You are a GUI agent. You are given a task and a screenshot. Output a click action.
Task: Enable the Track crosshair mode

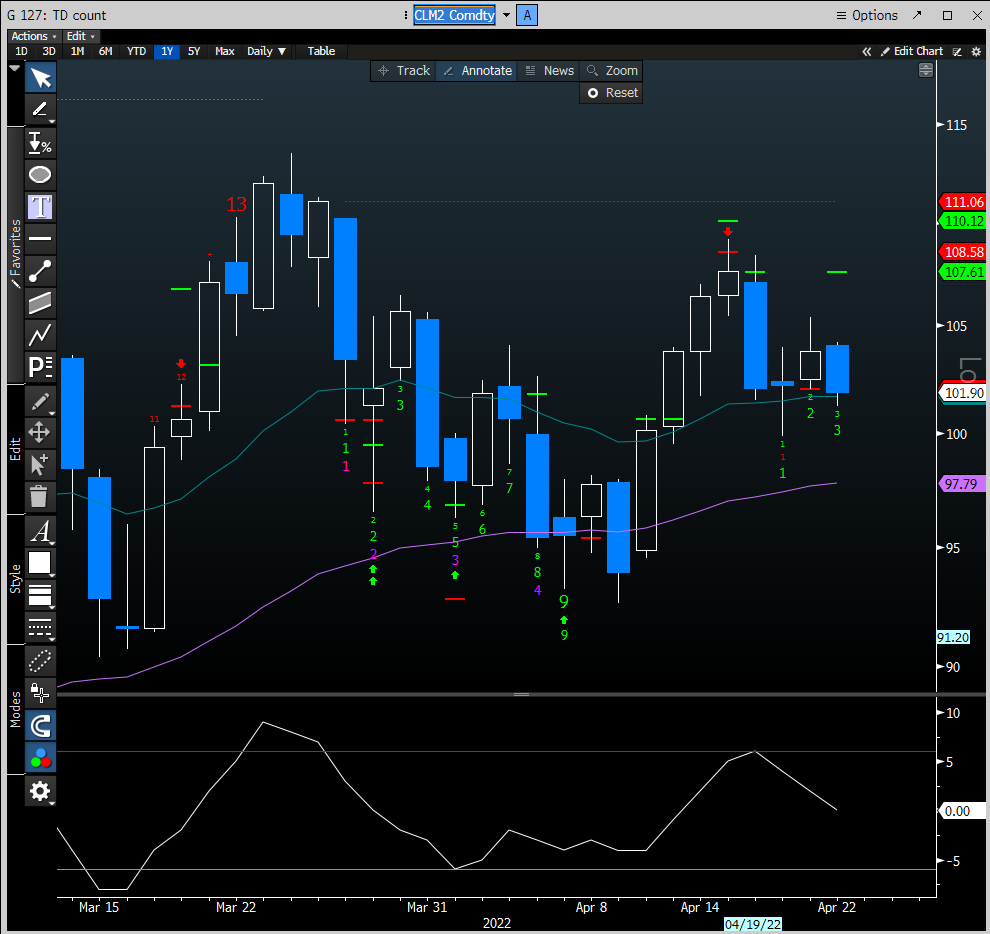pyautogui.click(x=404, y=71)
